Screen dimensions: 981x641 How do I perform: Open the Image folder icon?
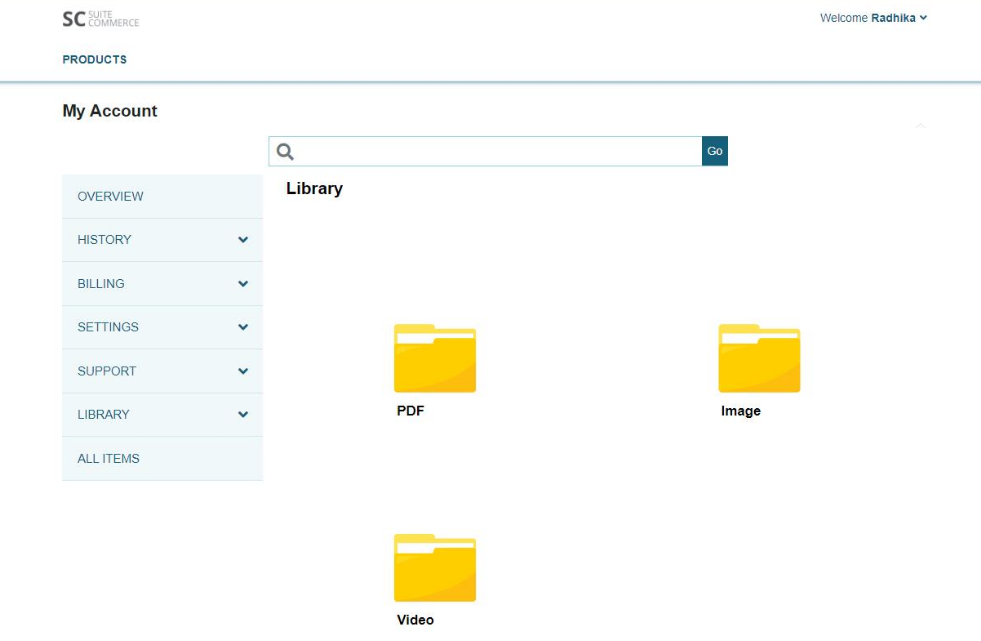pos(759,358)
